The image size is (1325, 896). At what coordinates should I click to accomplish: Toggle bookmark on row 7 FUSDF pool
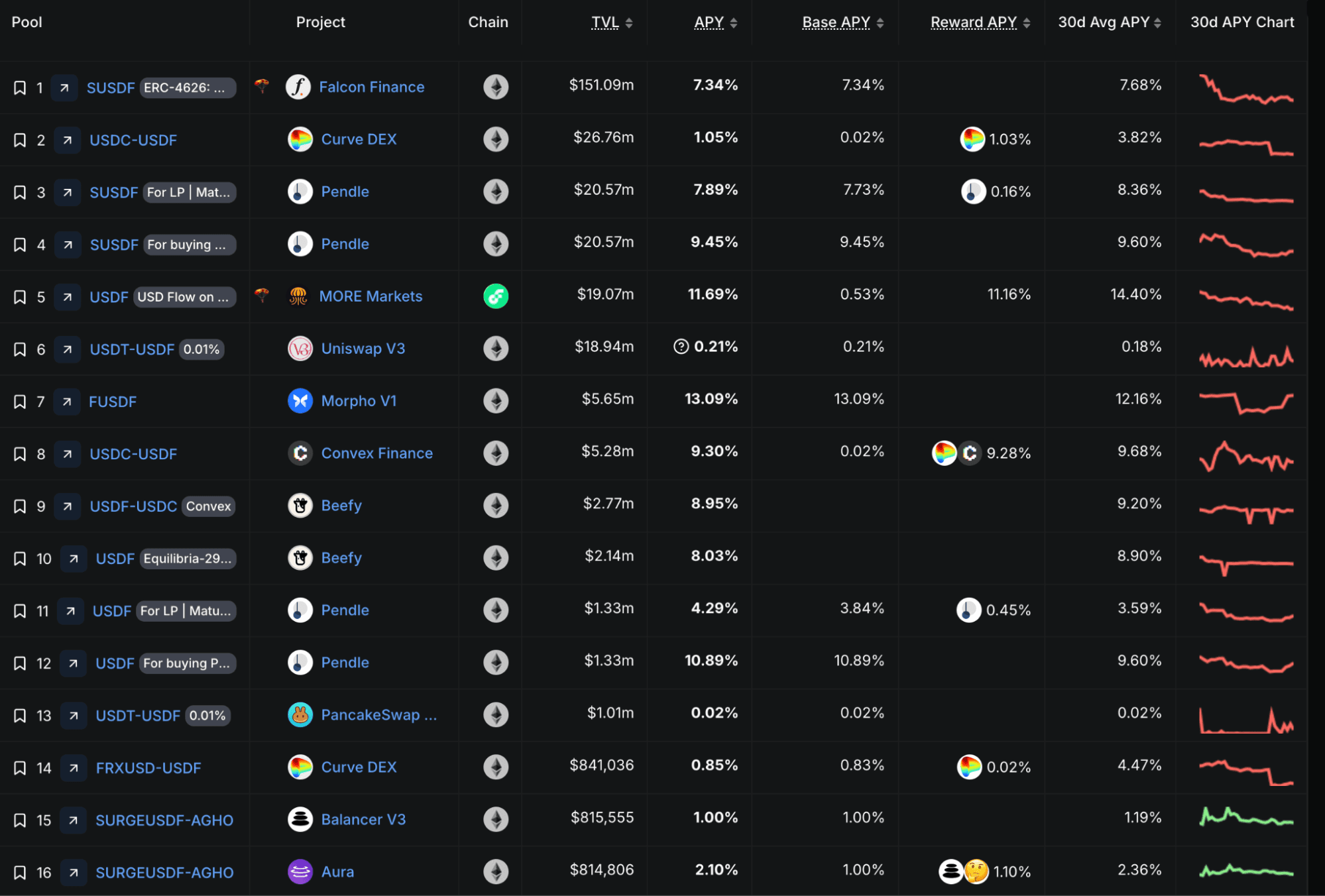20,402
